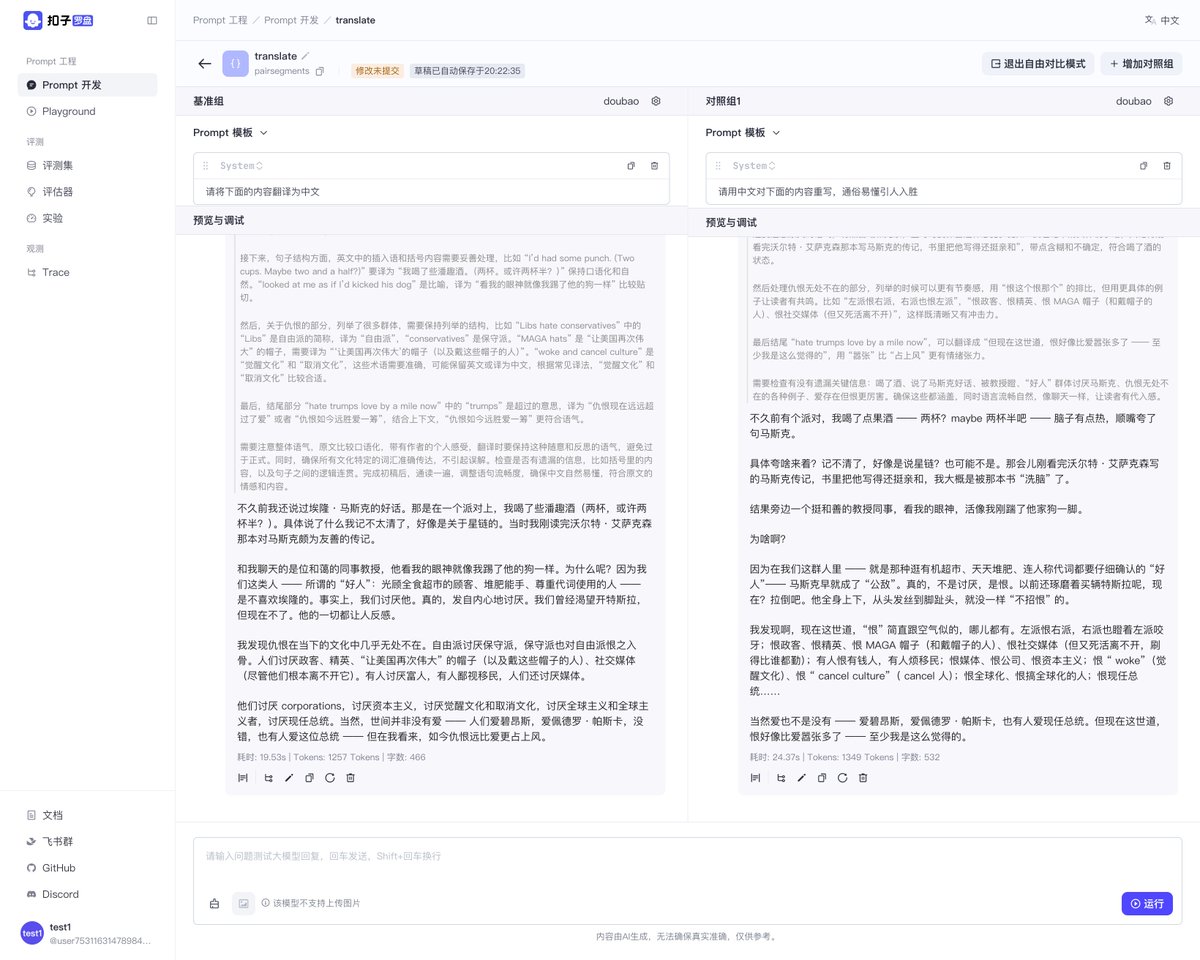
Task: Click the clear-chat broom icon in input box
Action: (x=214, y=903)
